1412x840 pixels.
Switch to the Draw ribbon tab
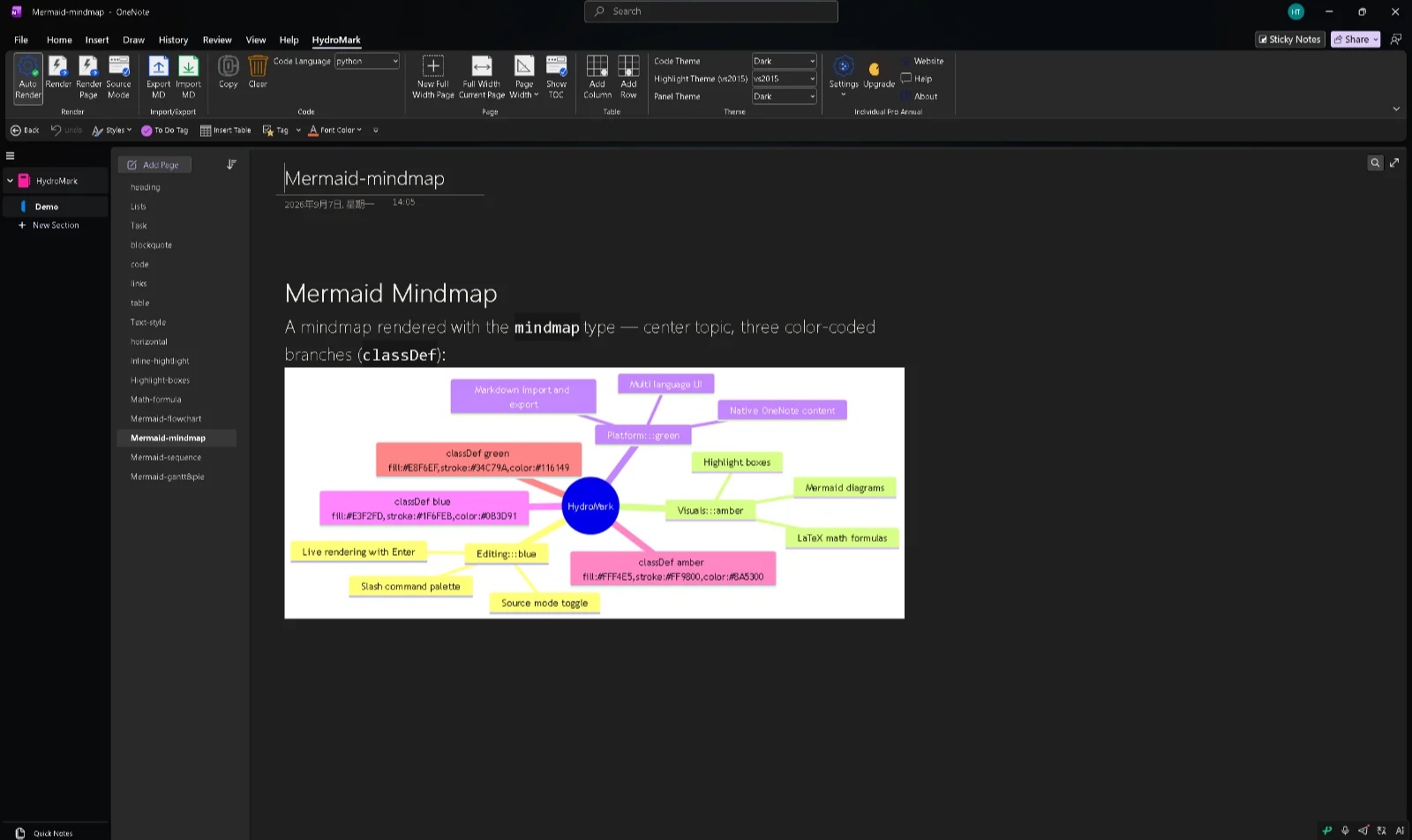pos(133,40)
